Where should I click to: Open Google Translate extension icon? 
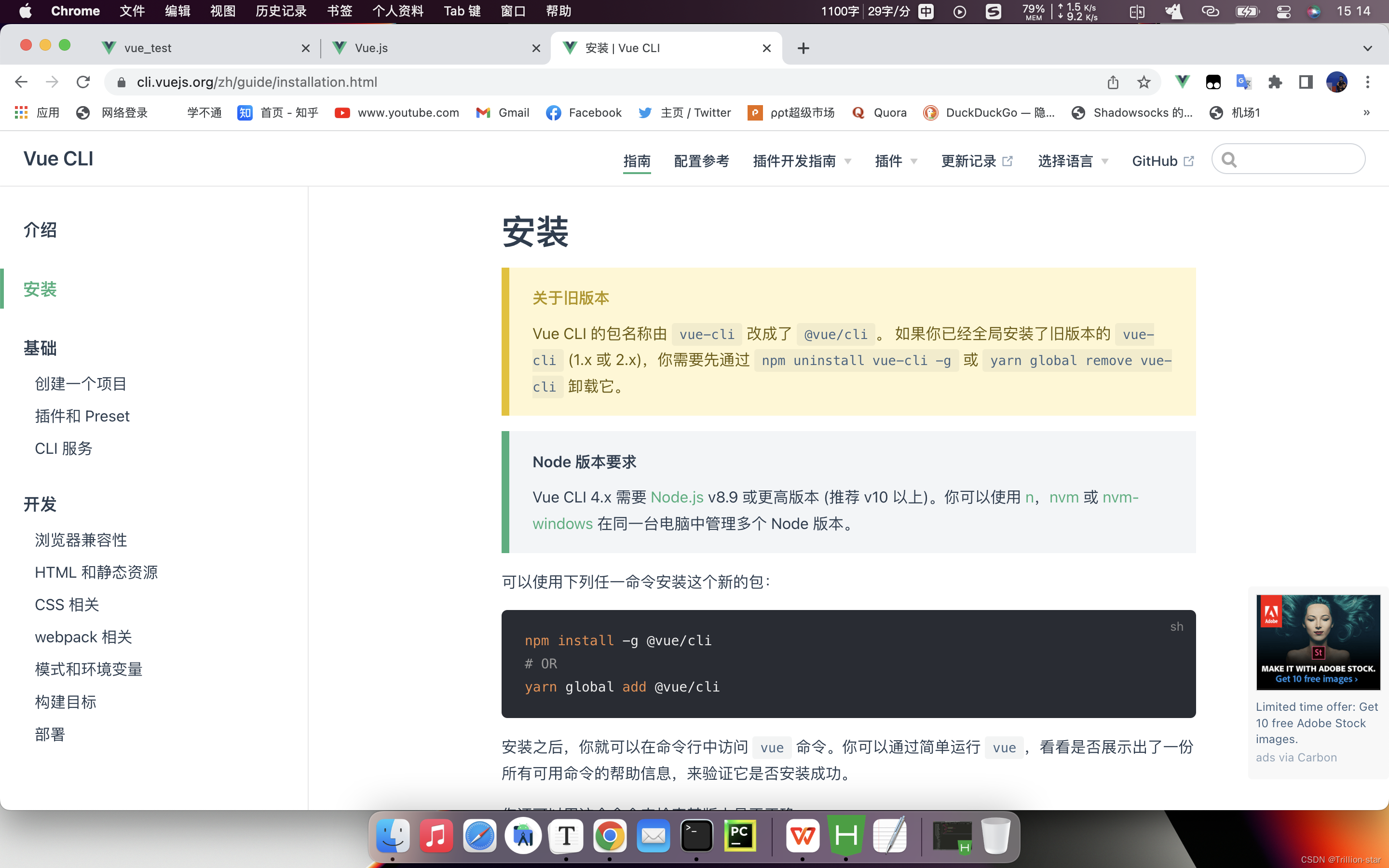(1244, 82)
